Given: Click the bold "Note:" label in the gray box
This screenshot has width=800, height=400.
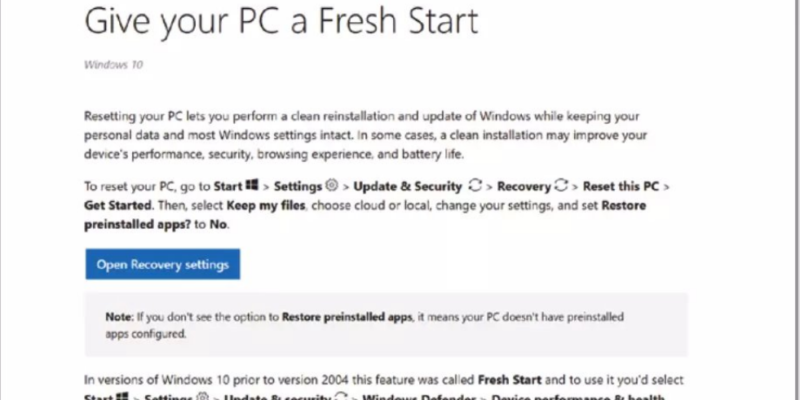Looking at the screenshot, I should [x=122, y=317].
